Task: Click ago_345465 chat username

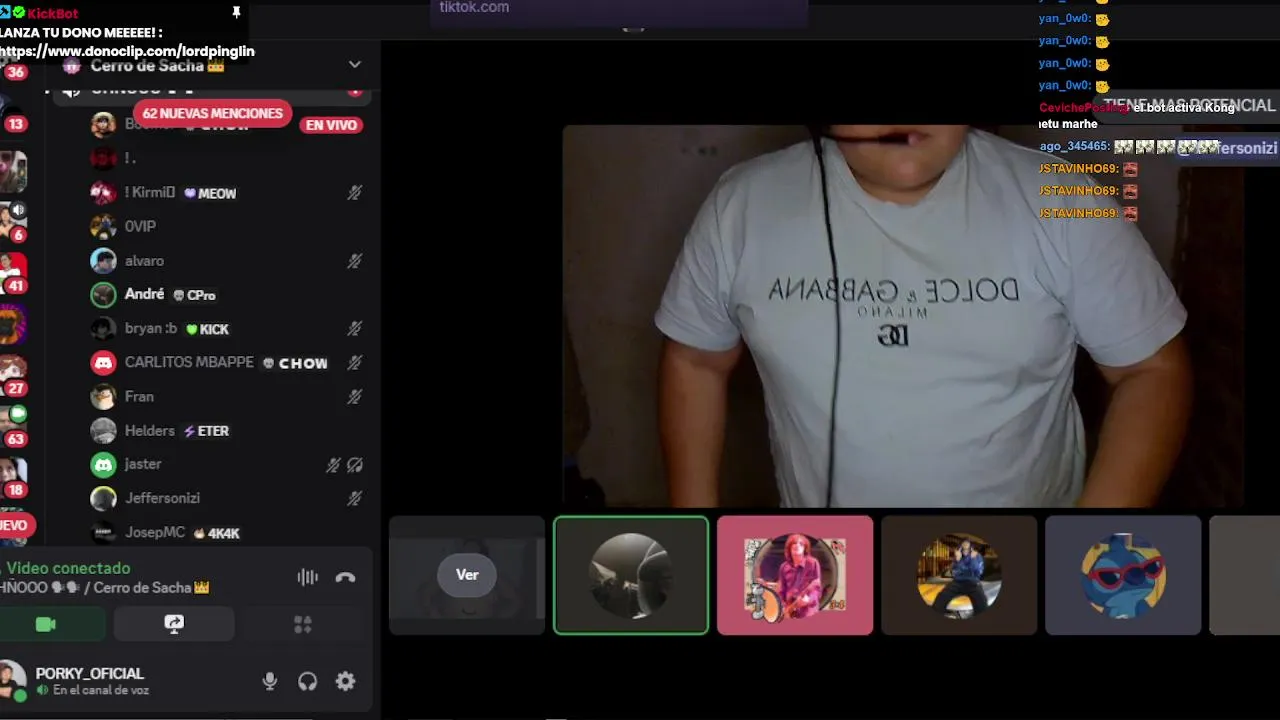Action: point(1074,146)
